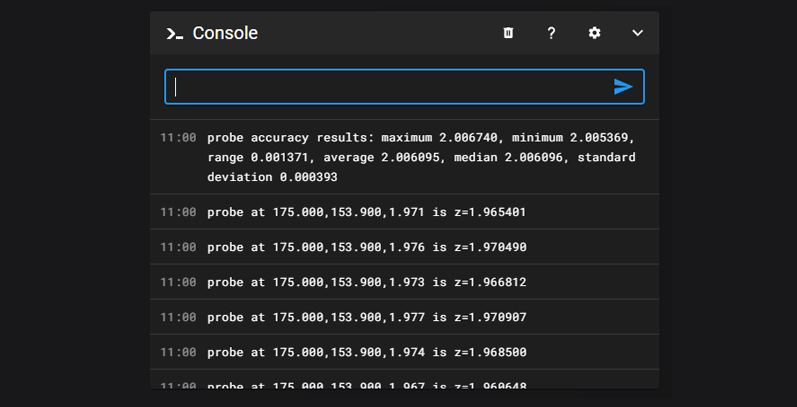The height and width of the screenshot is (407, 797).
Task: Clear the console with the trash icon
Action: point(508,33)
